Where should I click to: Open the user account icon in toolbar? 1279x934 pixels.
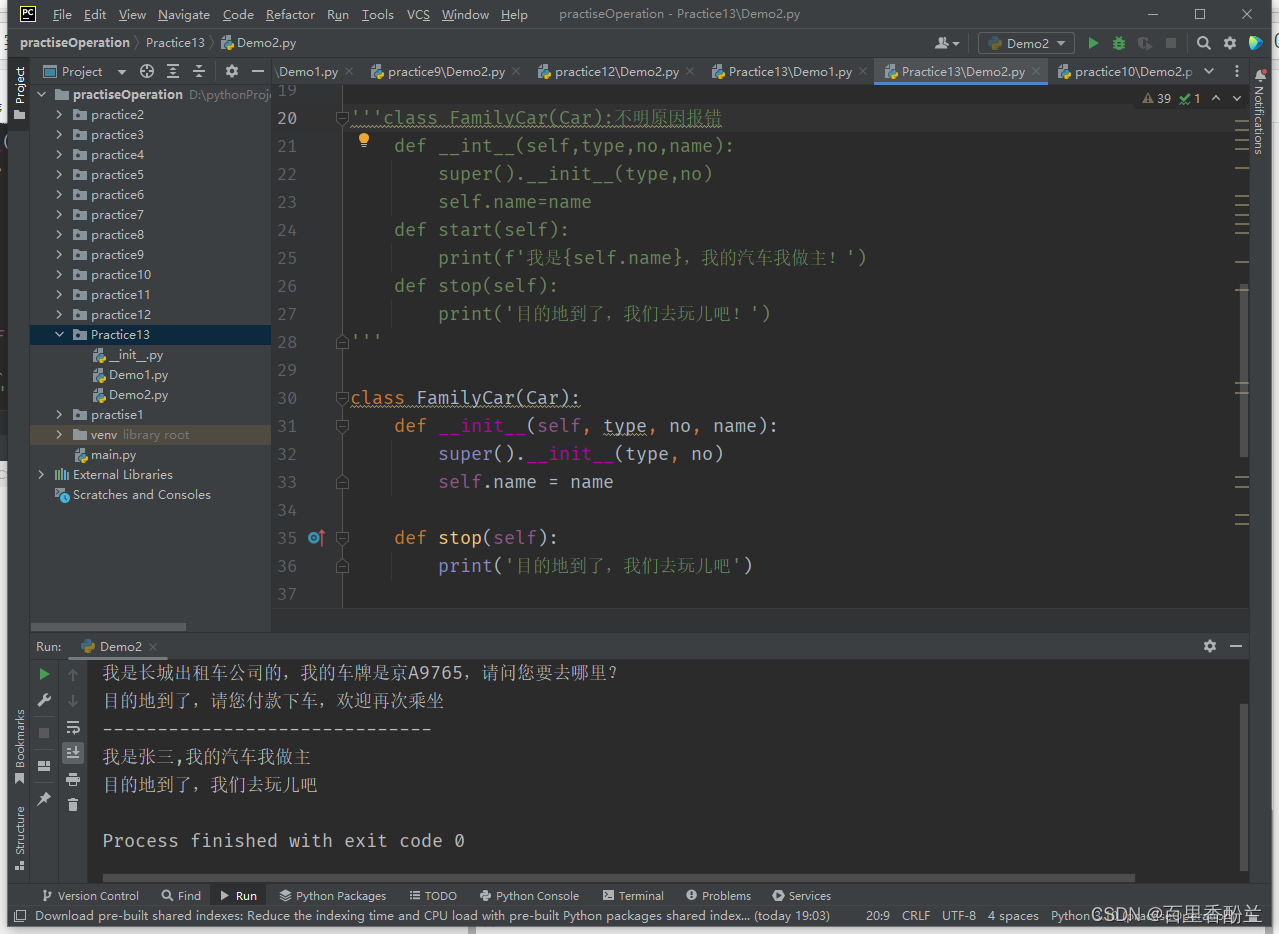coord(946,43)
